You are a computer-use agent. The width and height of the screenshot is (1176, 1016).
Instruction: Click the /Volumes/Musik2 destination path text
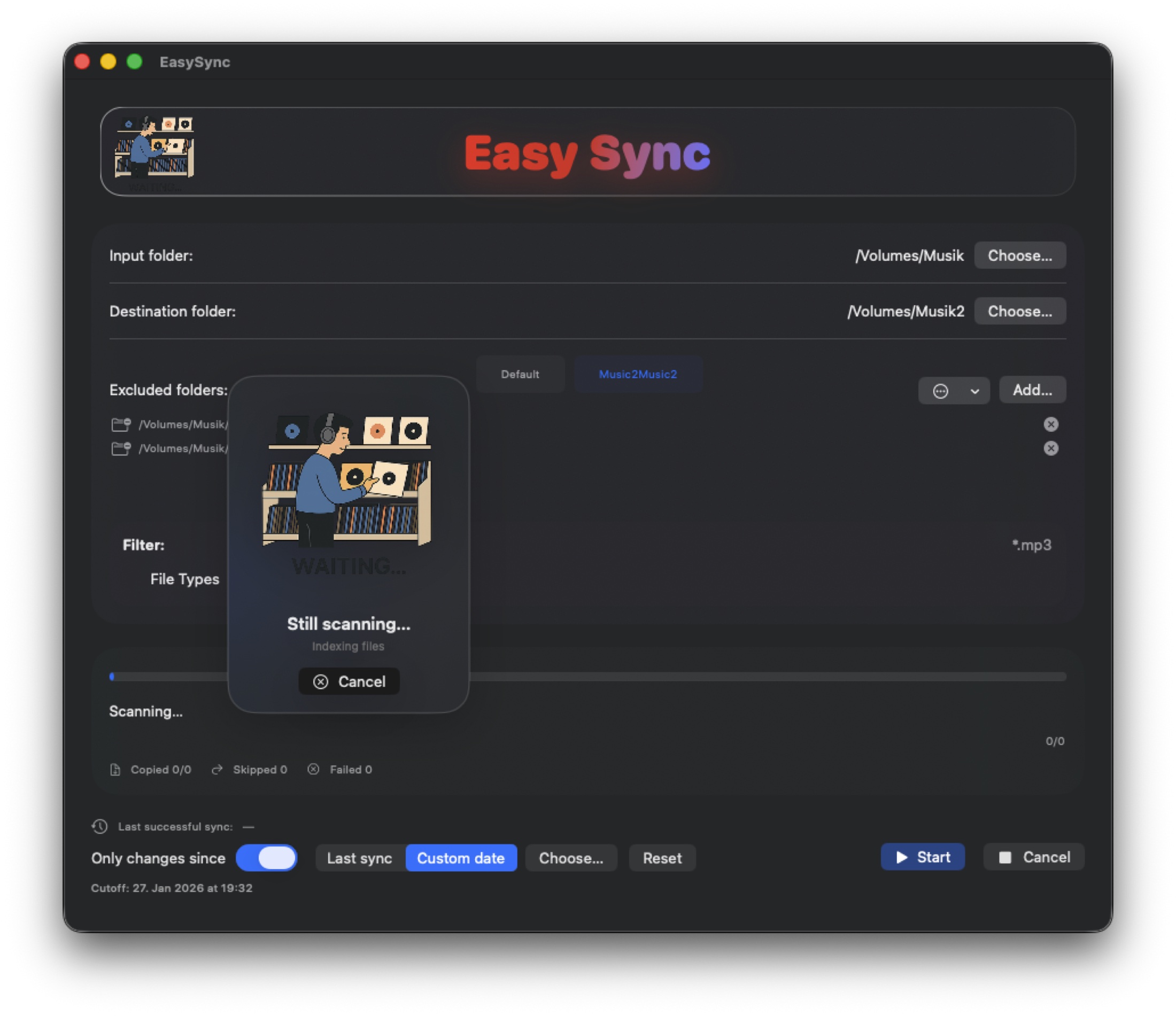point(906,311)
